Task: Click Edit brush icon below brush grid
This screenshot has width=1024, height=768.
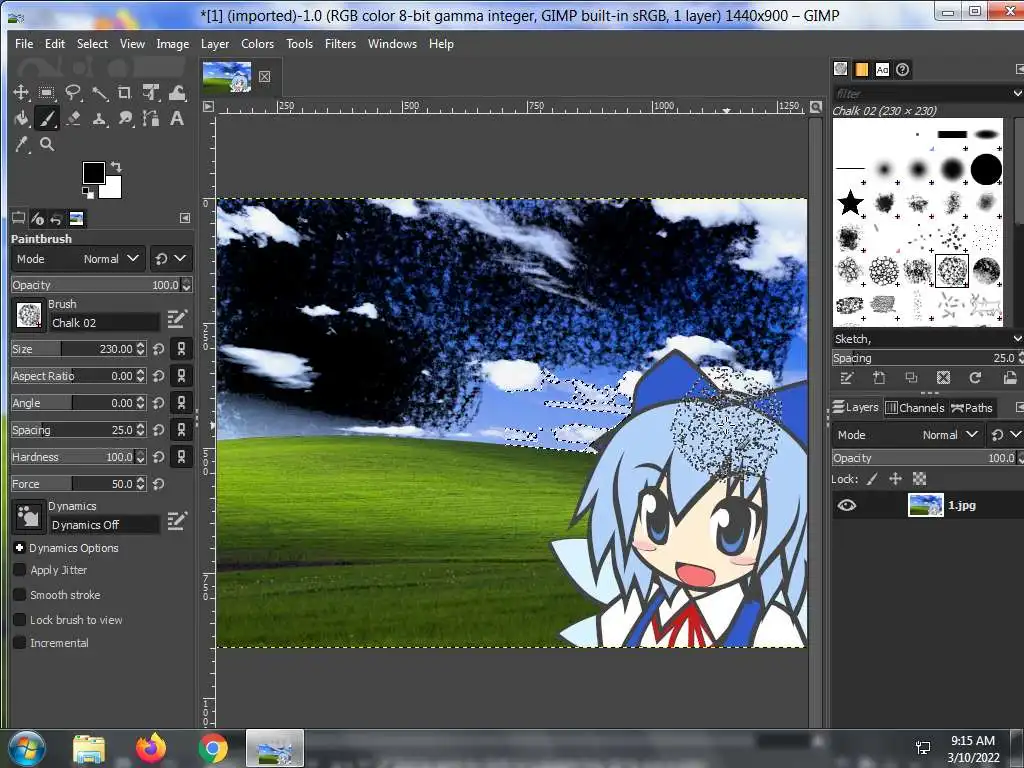Action: [x=847, y=377]
